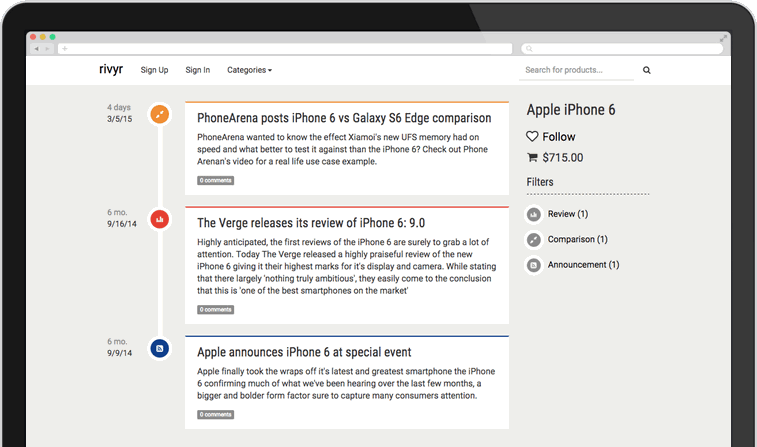The image size is (757, 447).
Task: Toggle the Announcement filter icon
Action: coord(534,265)
